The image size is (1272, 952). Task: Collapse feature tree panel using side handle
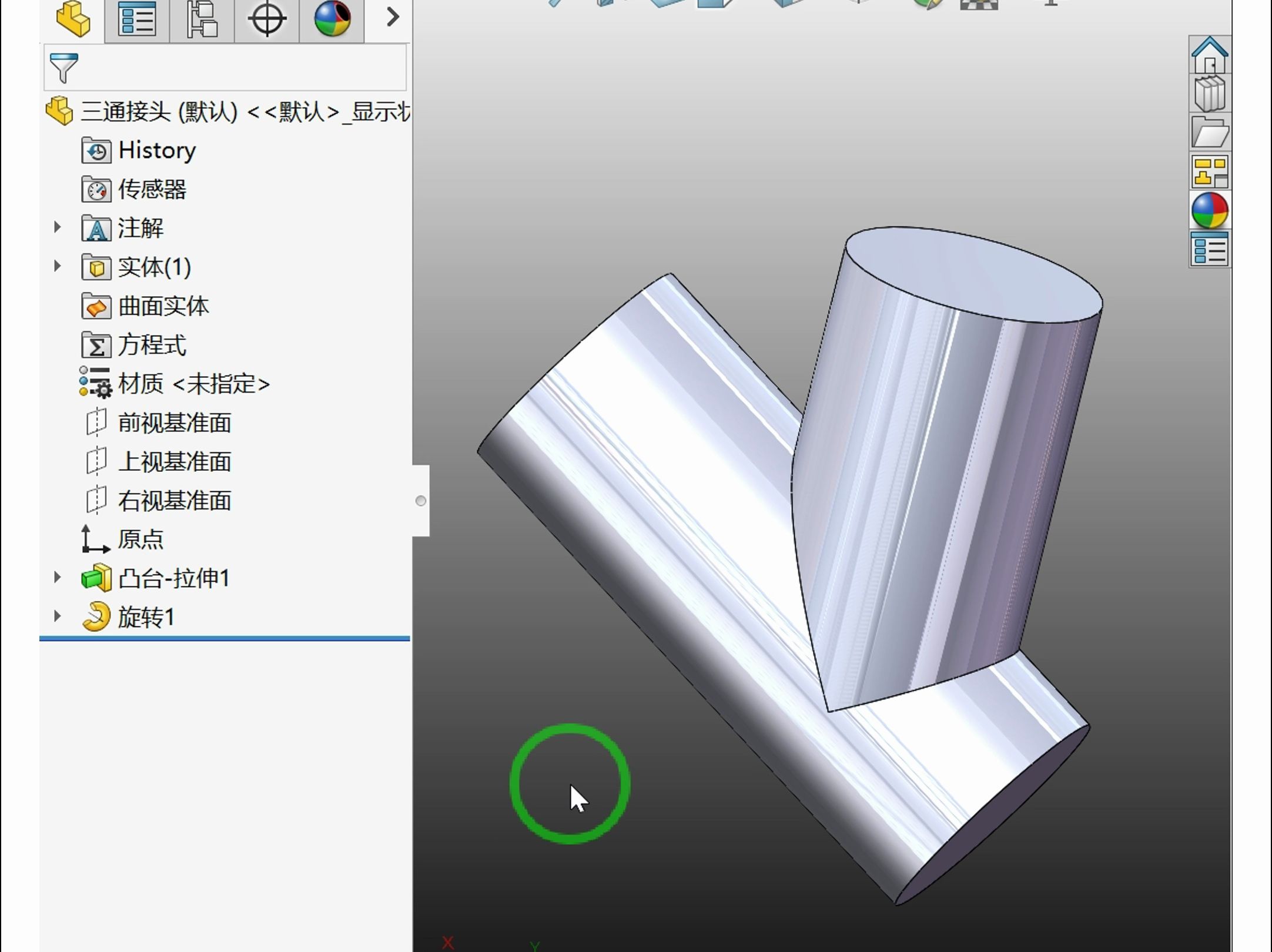(421, 501)
